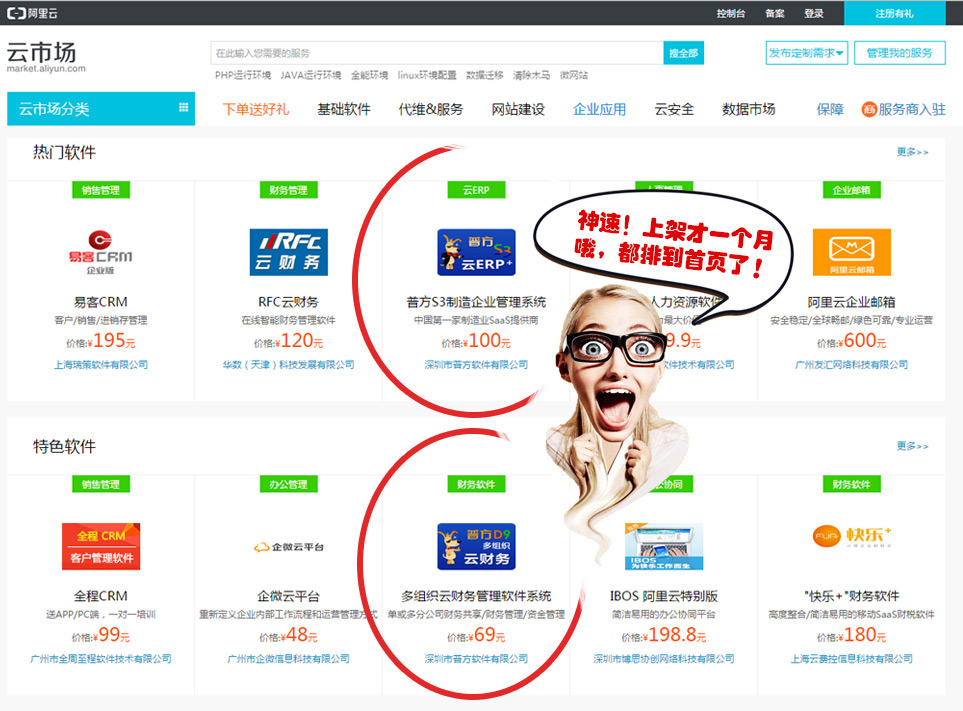Click the 普方D9 云财务 logo

tap(476, 546)
